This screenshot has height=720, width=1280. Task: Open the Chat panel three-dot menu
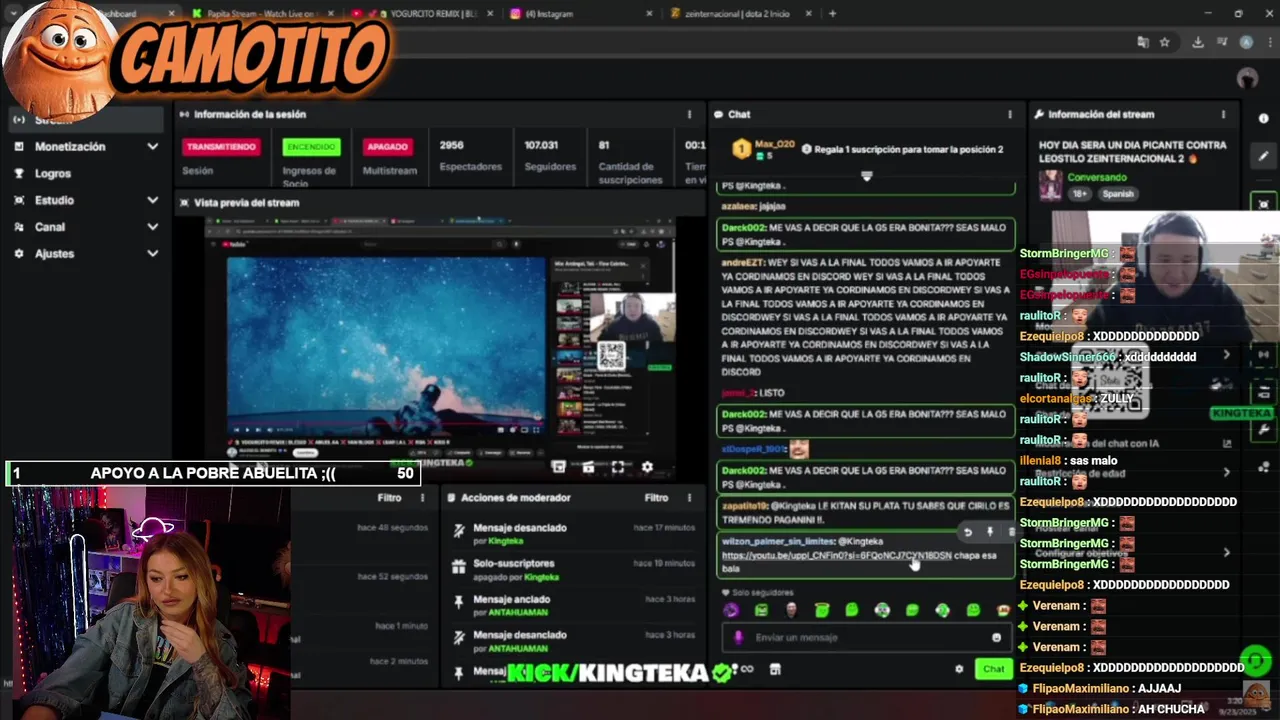click(1010, 114)
